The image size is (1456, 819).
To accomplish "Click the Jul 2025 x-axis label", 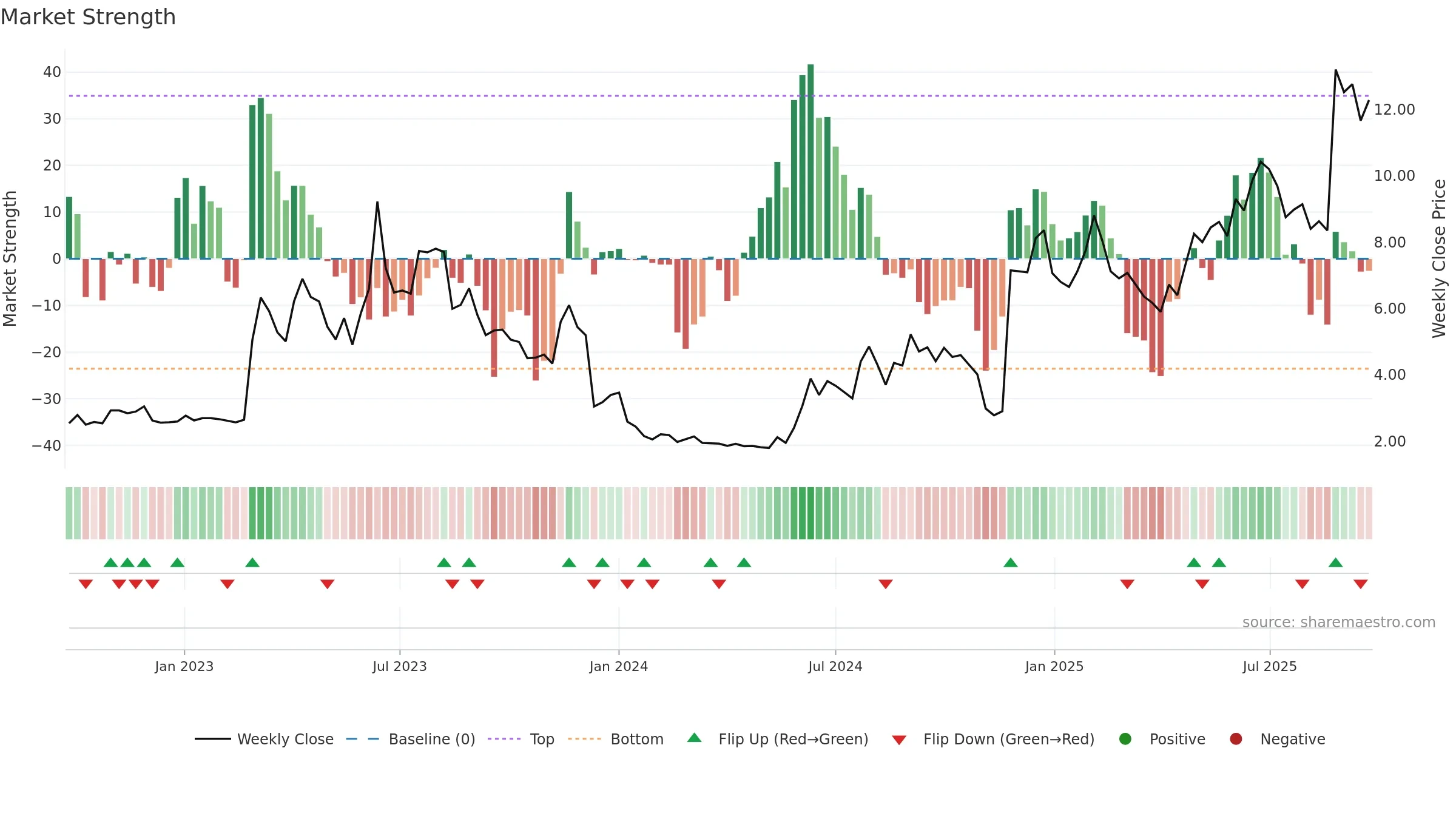I will click(x=1270, y=666).
